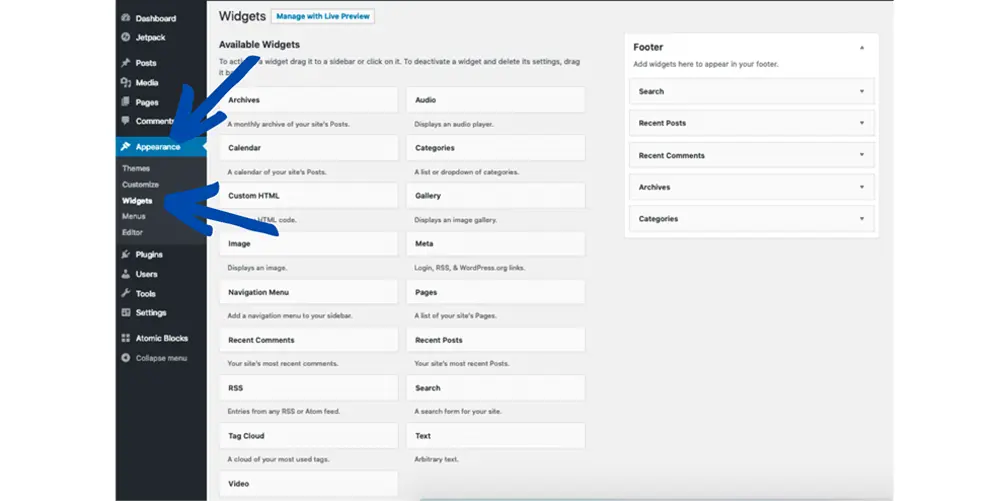Click the Dashboard icon in the sidebar
This screenshot has height=501, width=1000.
126,18
